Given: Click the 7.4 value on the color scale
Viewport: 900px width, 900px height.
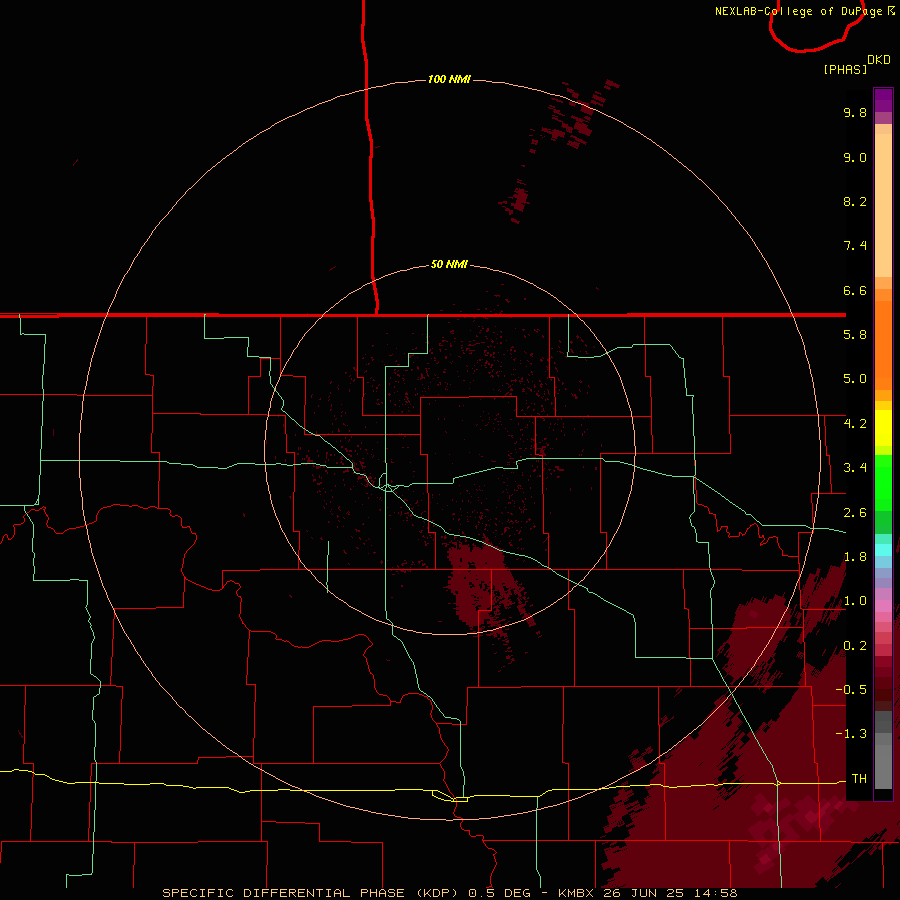Looking at the screenshot, I should [x=855, y=246].
